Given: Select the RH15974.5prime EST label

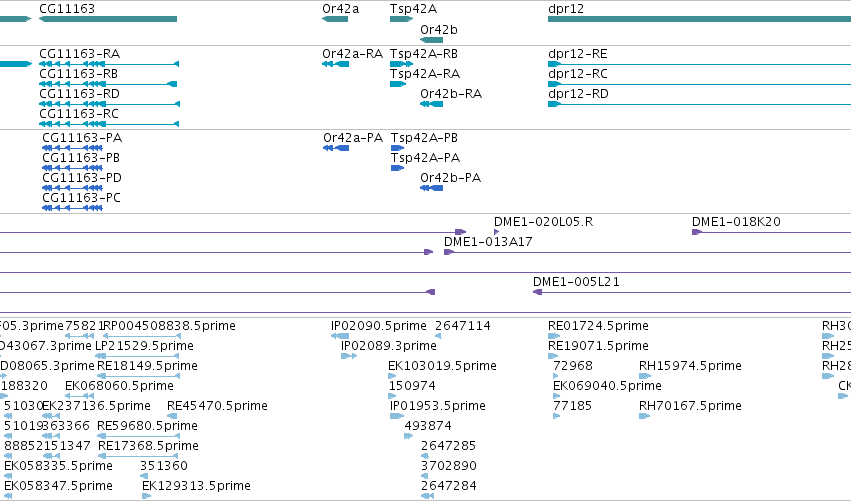Looking at the screenshot, I should click(x=690, y=366).
